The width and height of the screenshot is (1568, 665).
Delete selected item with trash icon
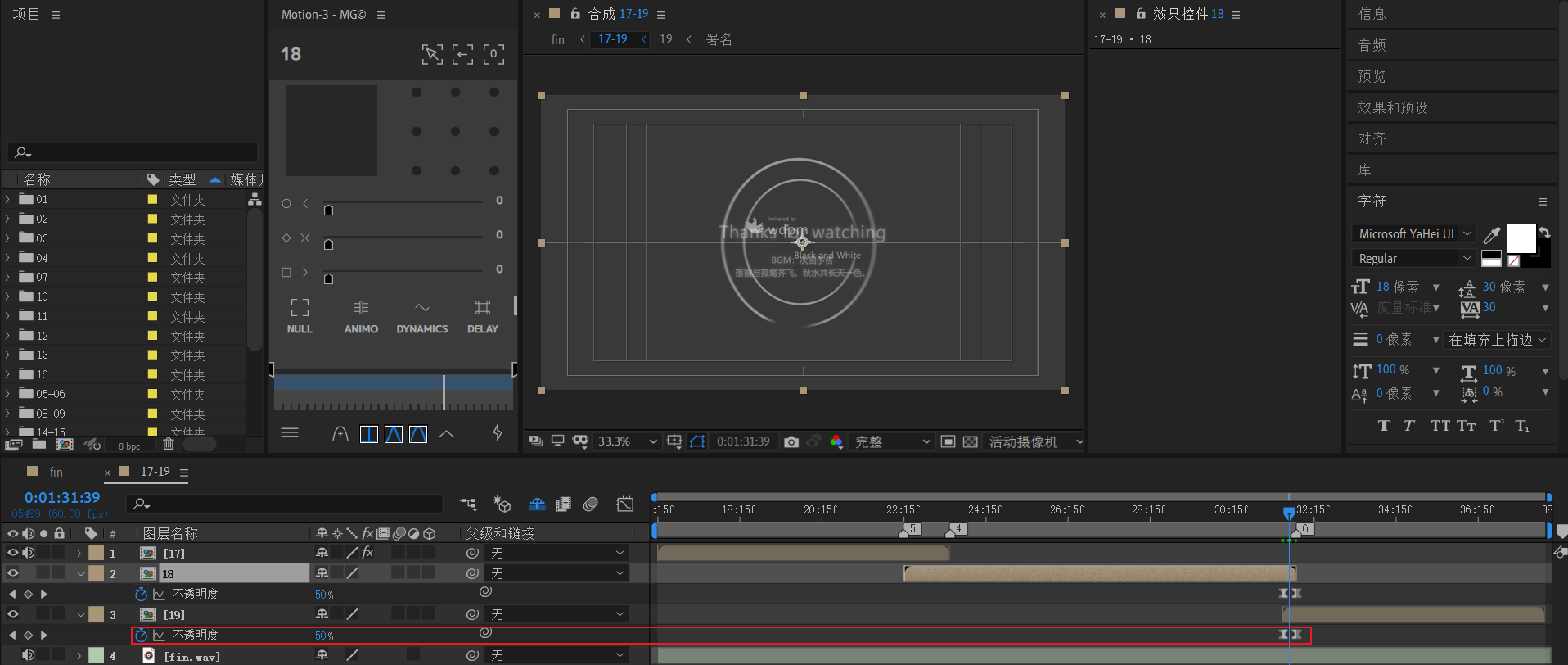click(x=169, y=444)
